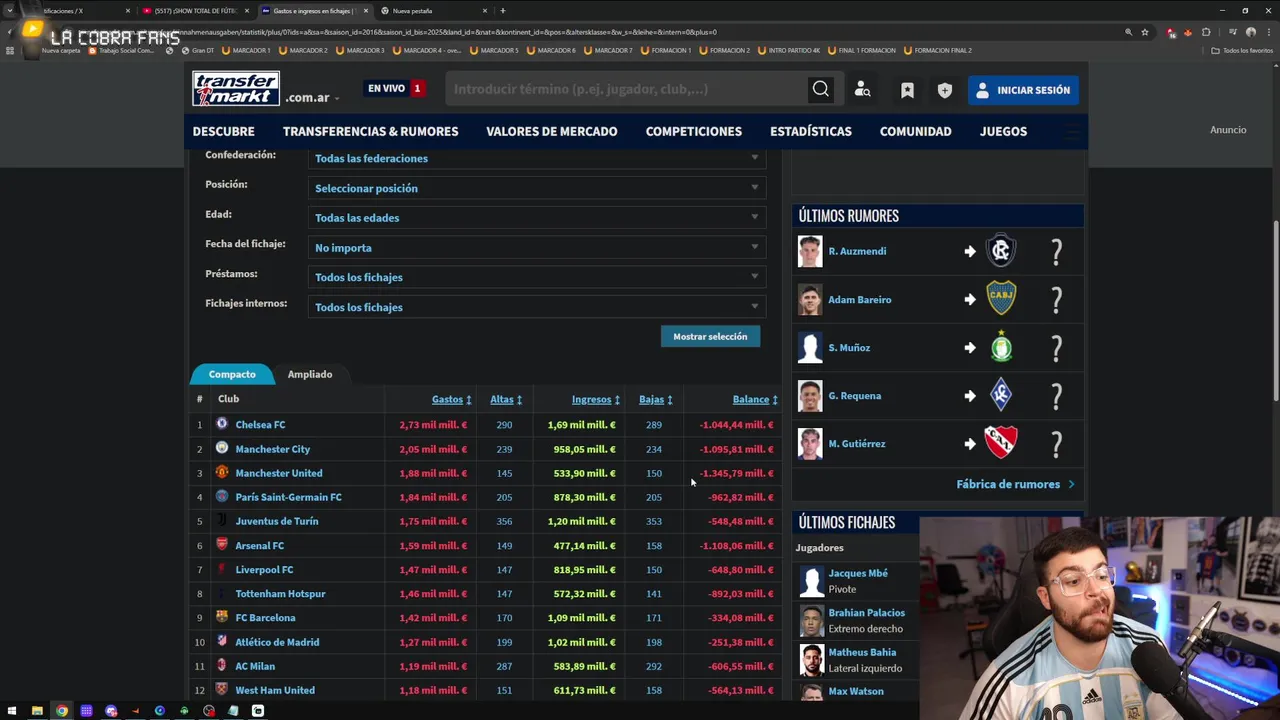
Task: Click the Manchester United crest icon
Action: (x=222, y=472)
